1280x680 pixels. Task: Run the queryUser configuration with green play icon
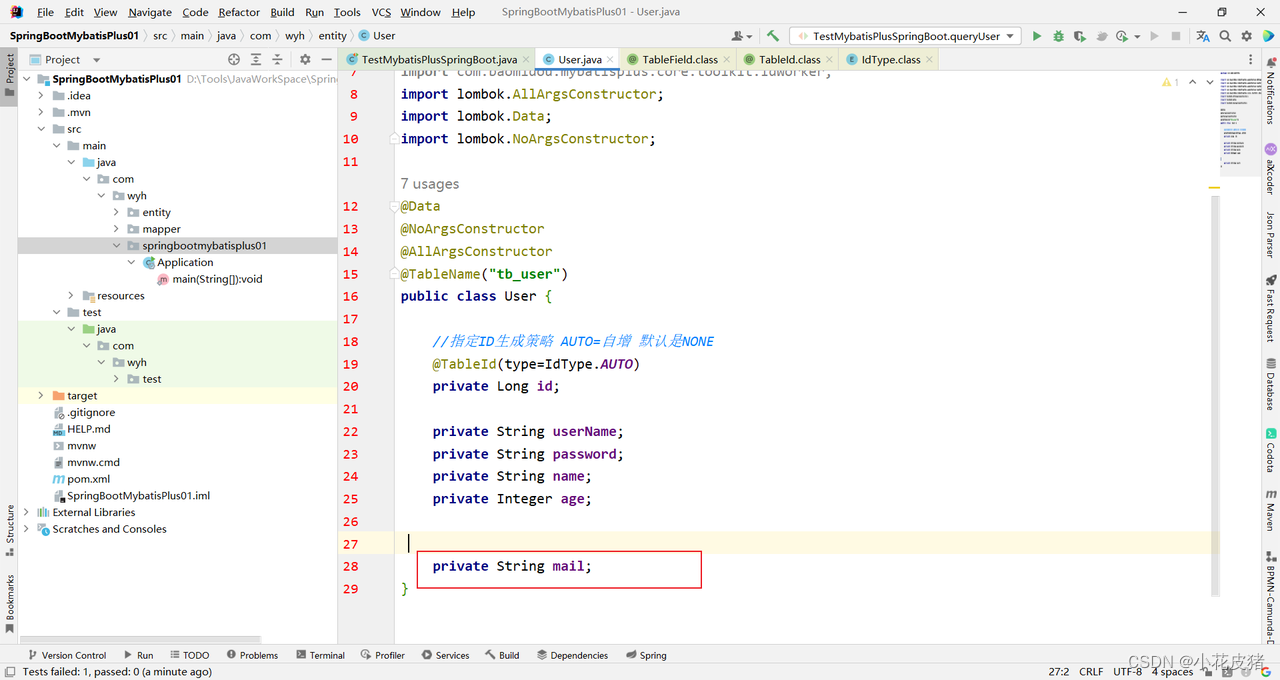(1037, 36)
